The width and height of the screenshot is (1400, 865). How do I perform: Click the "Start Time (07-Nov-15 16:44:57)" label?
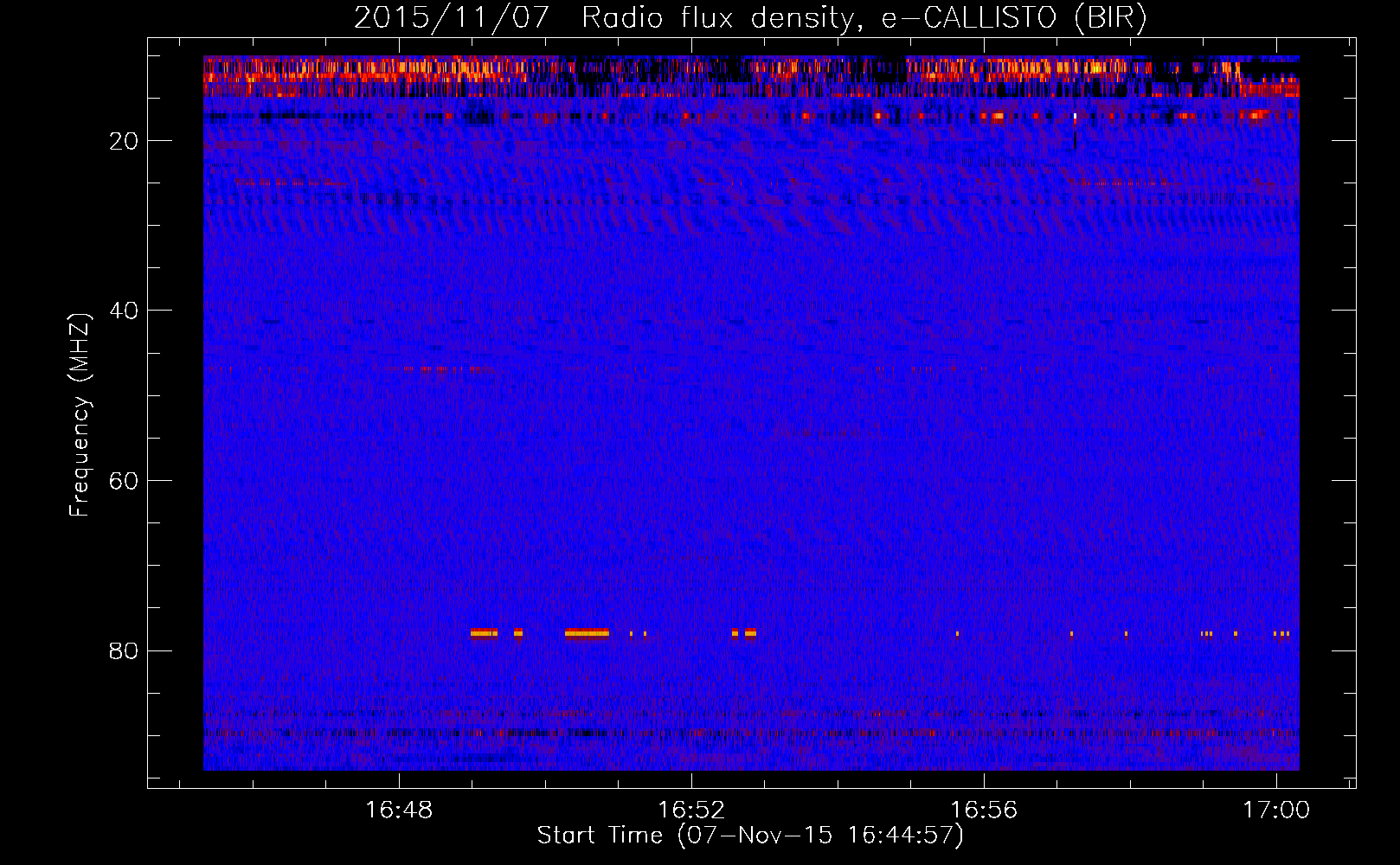[x=750, y=836]
